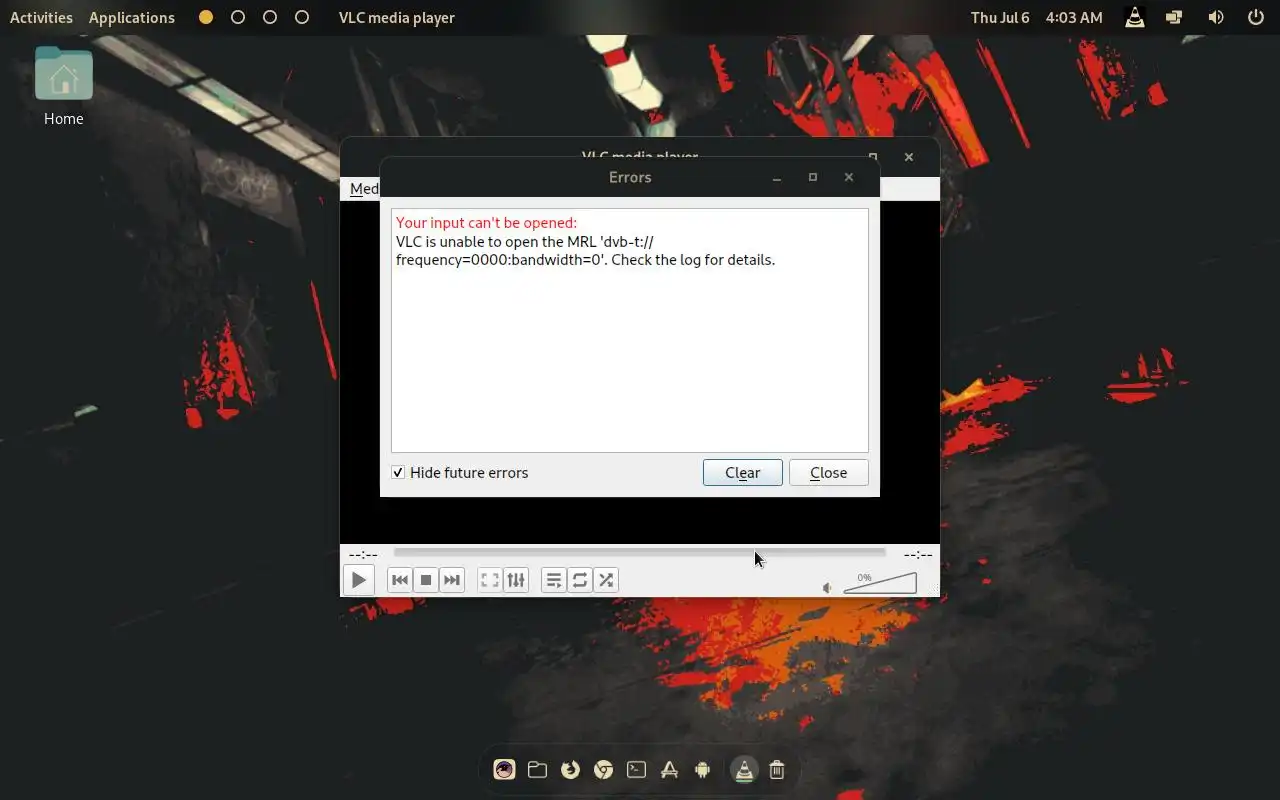Toggle loop mode in VLC
This screenshot has width=1280, height=800.
click(580, 580)
